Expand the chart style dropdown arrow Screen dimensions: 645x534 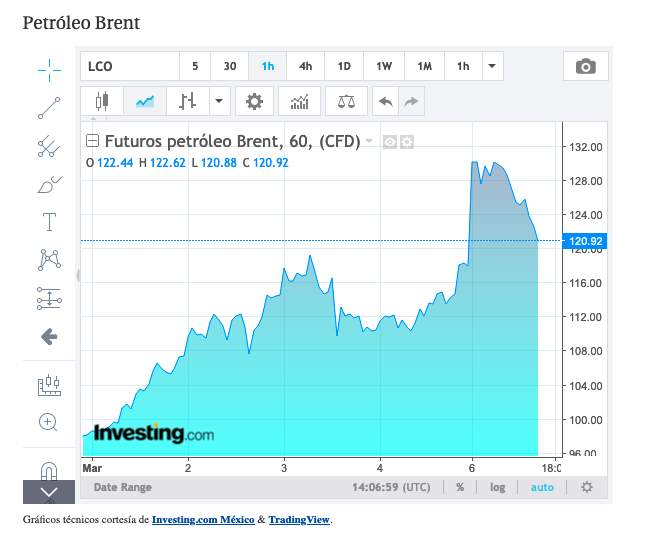218,101
